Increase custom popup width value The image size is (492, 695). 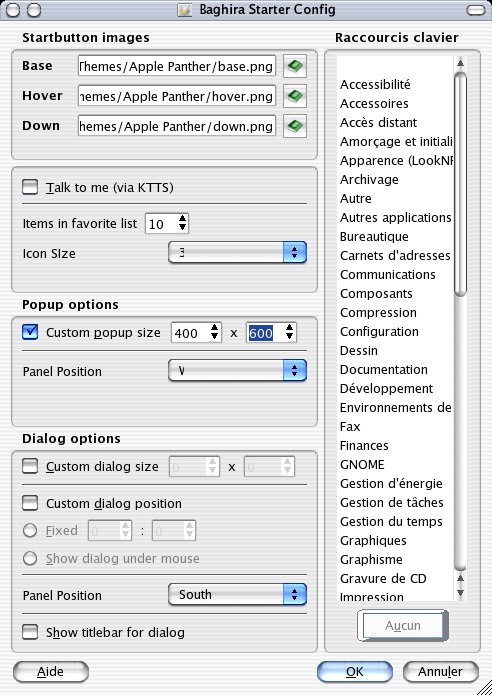(214, 328)
